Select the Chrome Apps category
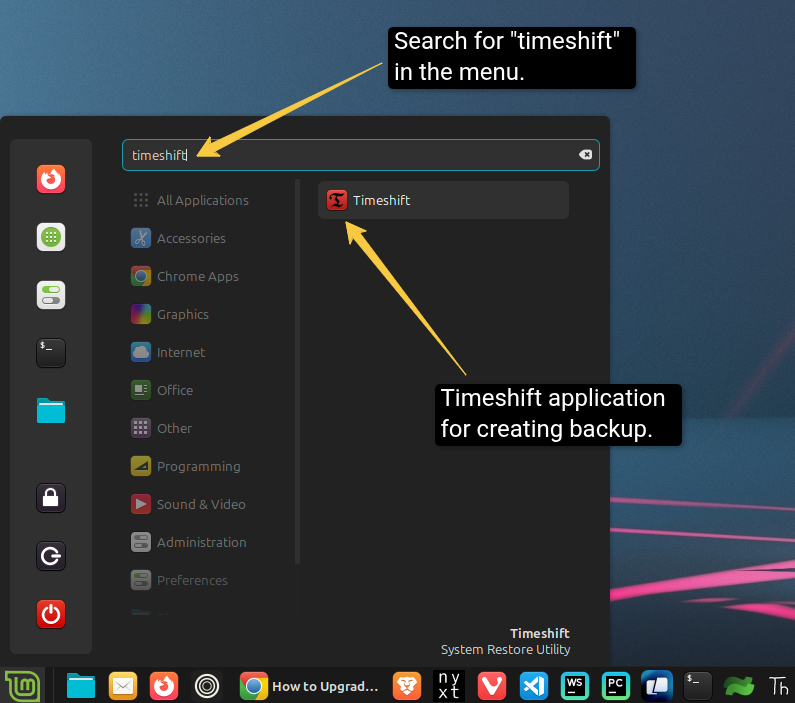 [185, 276]
